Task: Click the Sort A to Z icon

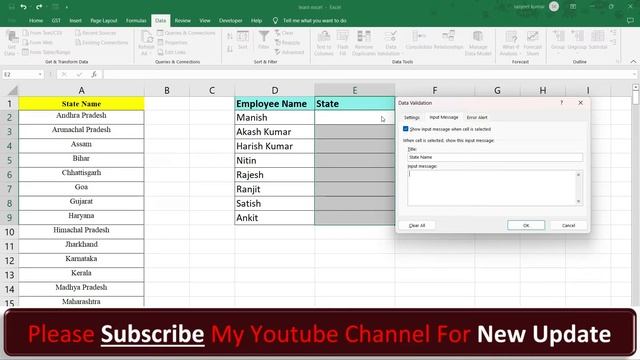Action: [230, 37]
